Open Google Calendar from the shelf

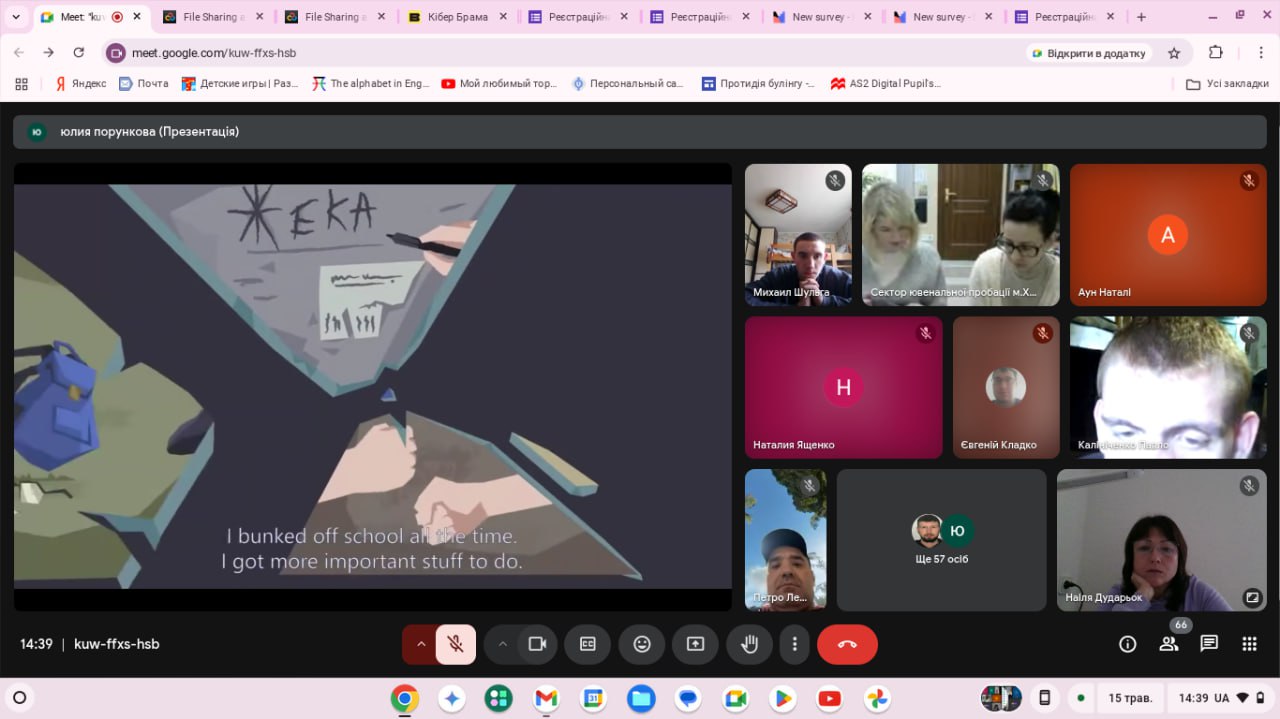[x=593, y=698]
